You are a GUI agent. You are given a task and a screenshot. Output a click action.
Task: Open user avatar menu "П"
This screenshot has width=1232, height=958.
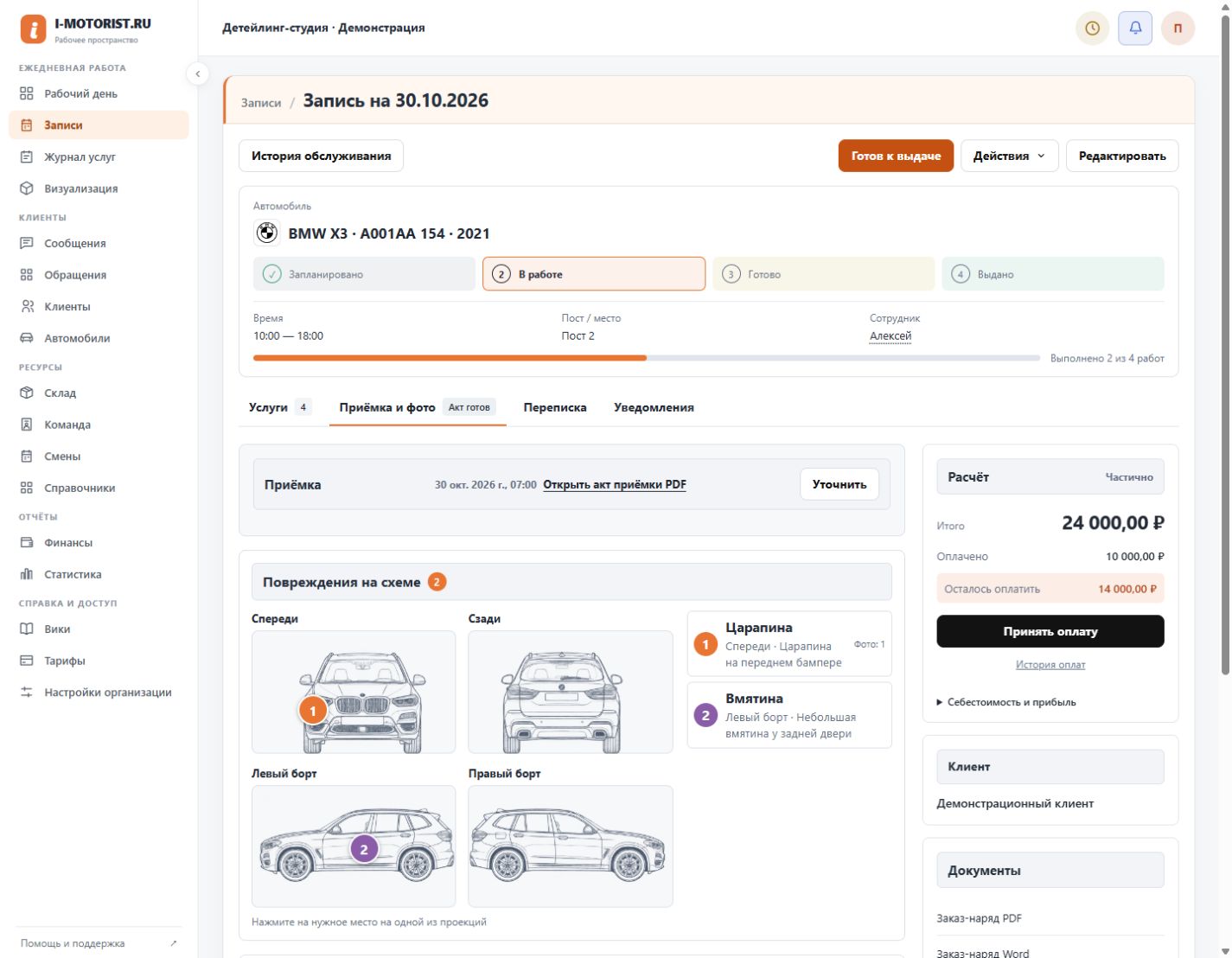tap(1178, 29)
